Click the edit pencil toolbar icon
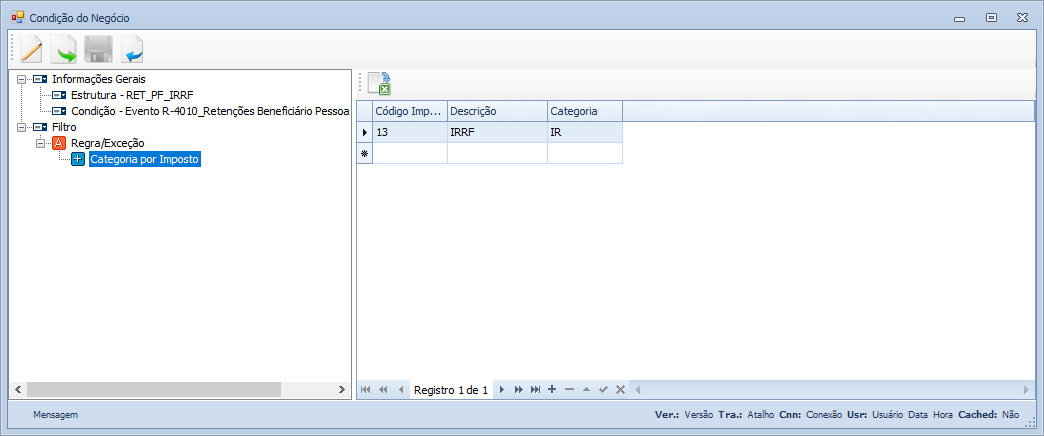The width and height of the screenshot is (1044, 436). [x=32, y=49]
